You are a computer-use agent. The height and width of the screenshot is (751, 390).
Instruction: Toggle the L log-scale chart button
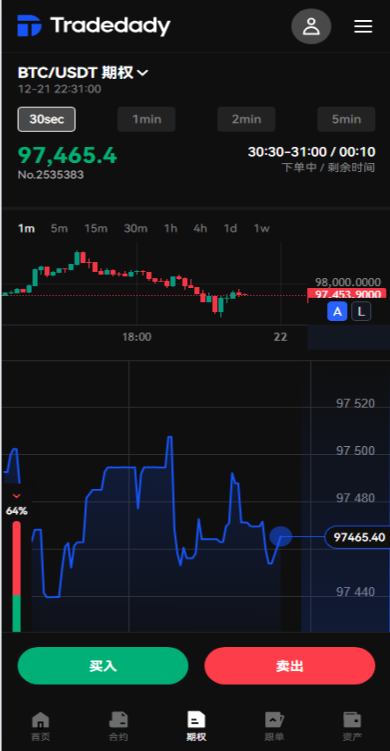point(361,312)
